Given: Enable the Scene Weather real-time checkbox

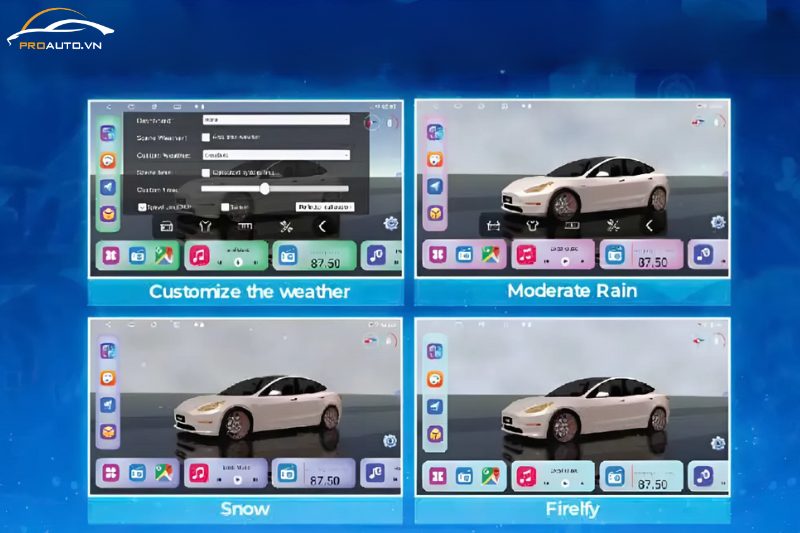Looking at the screenshot, I should coord(206,137).
